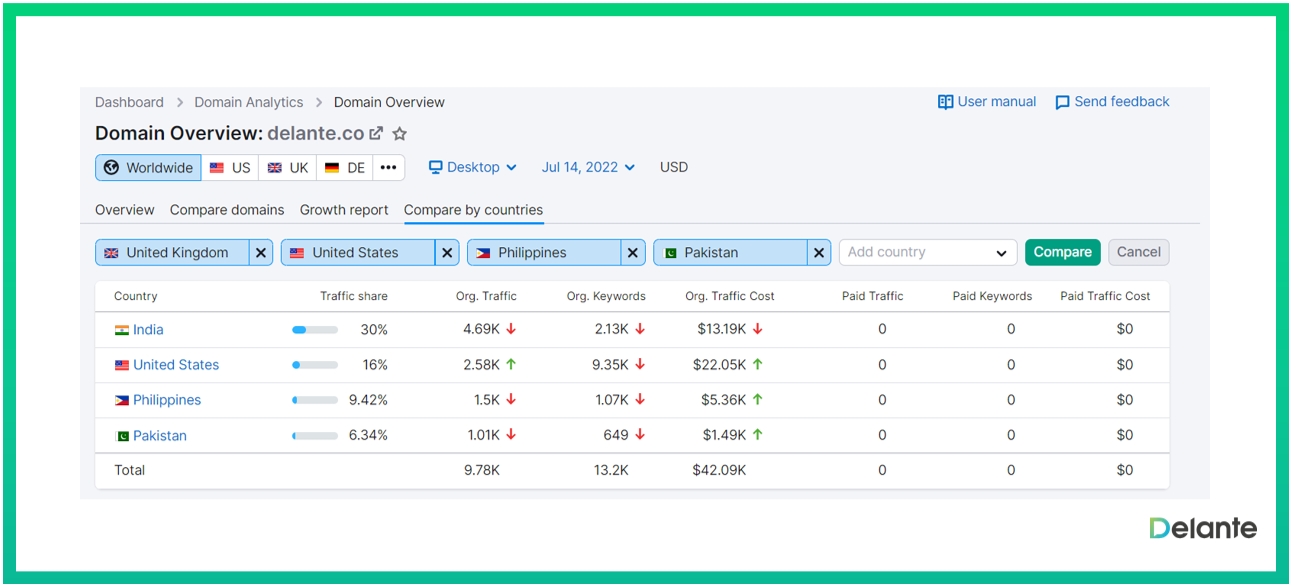Open United States country link in table
1292x584 pixels.
pyautogui.click(x=176, y=365)
